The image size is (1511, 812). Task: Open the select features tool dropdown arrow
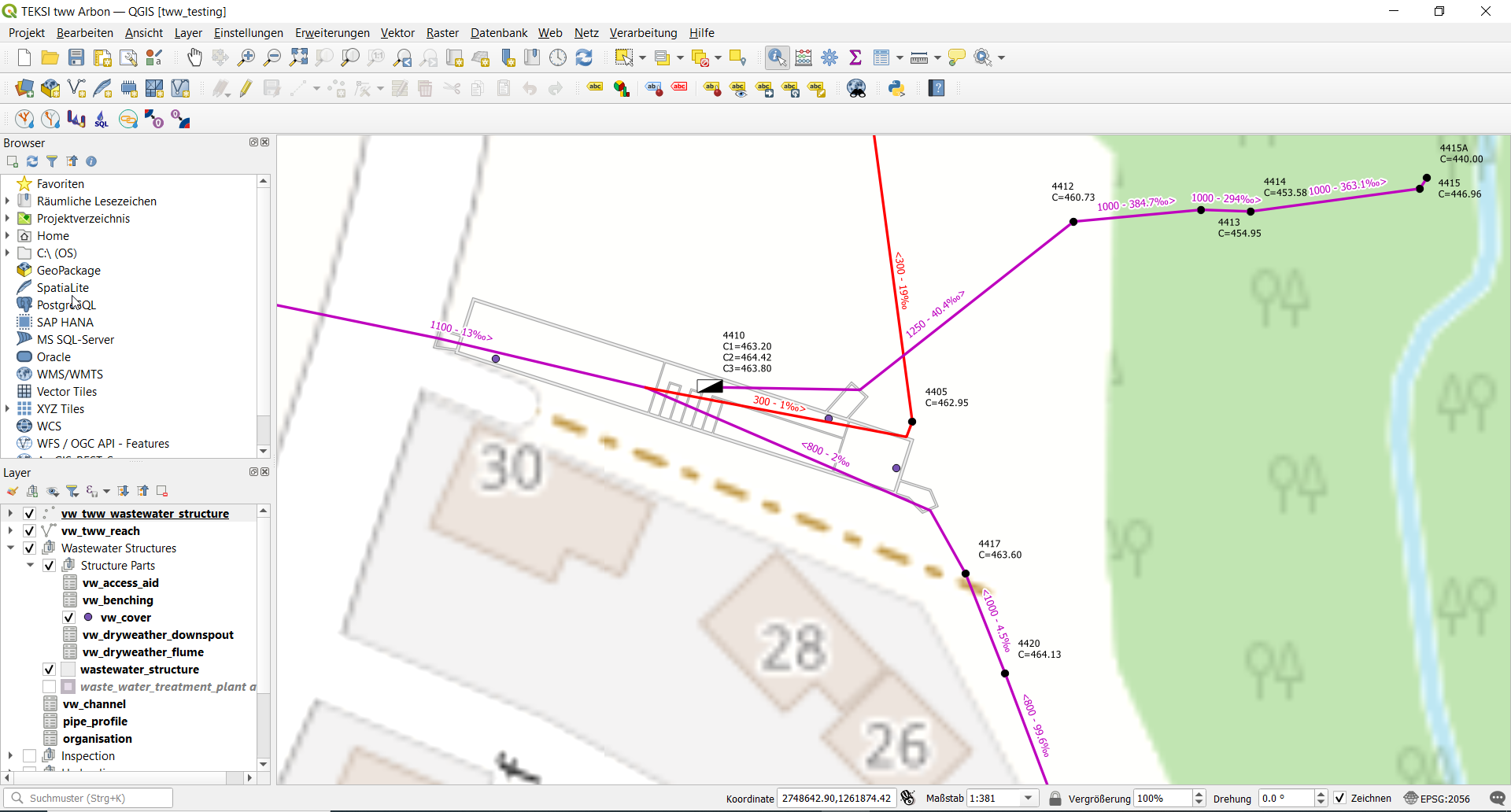642,57
